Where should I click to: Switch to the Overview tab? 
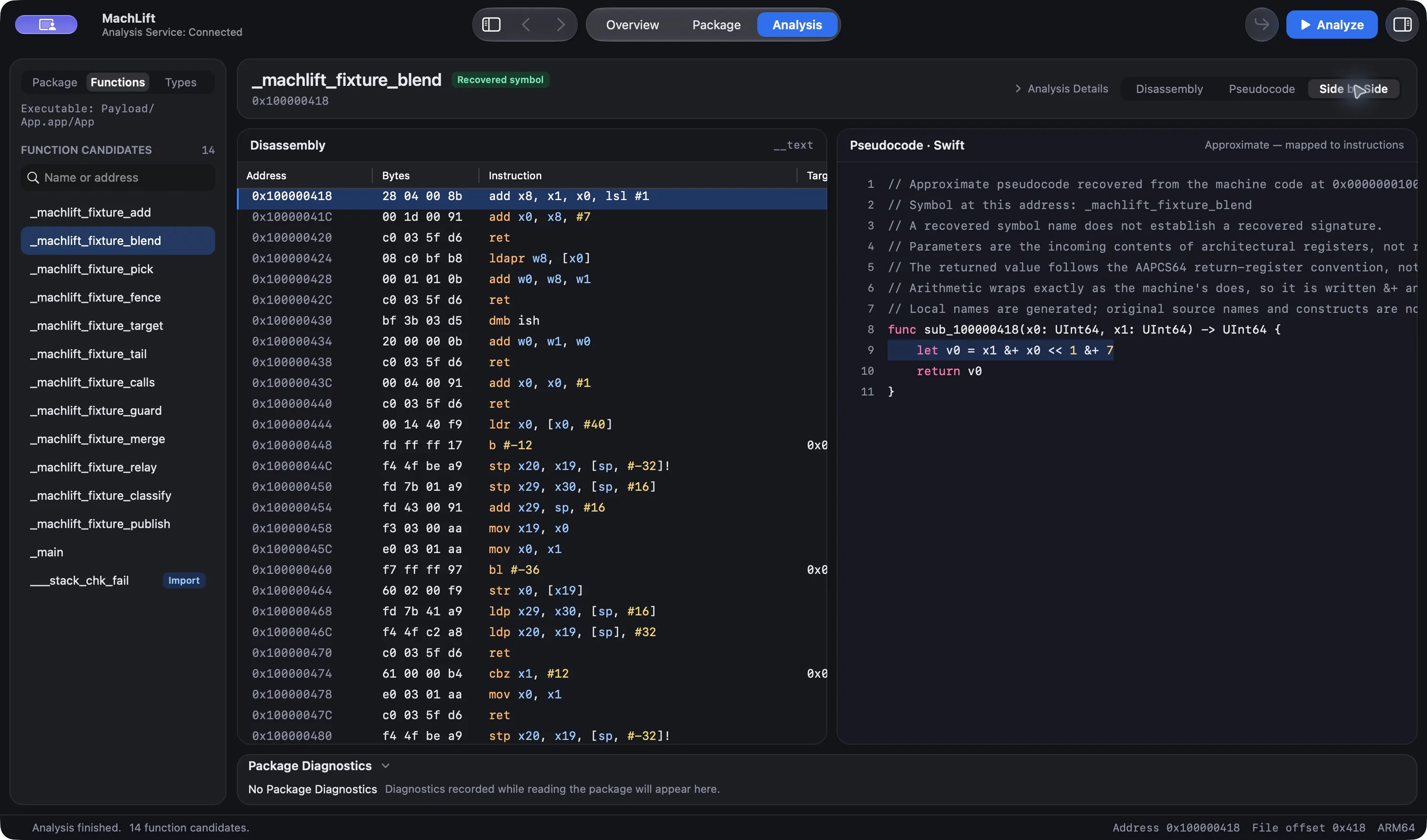(632, 25)
